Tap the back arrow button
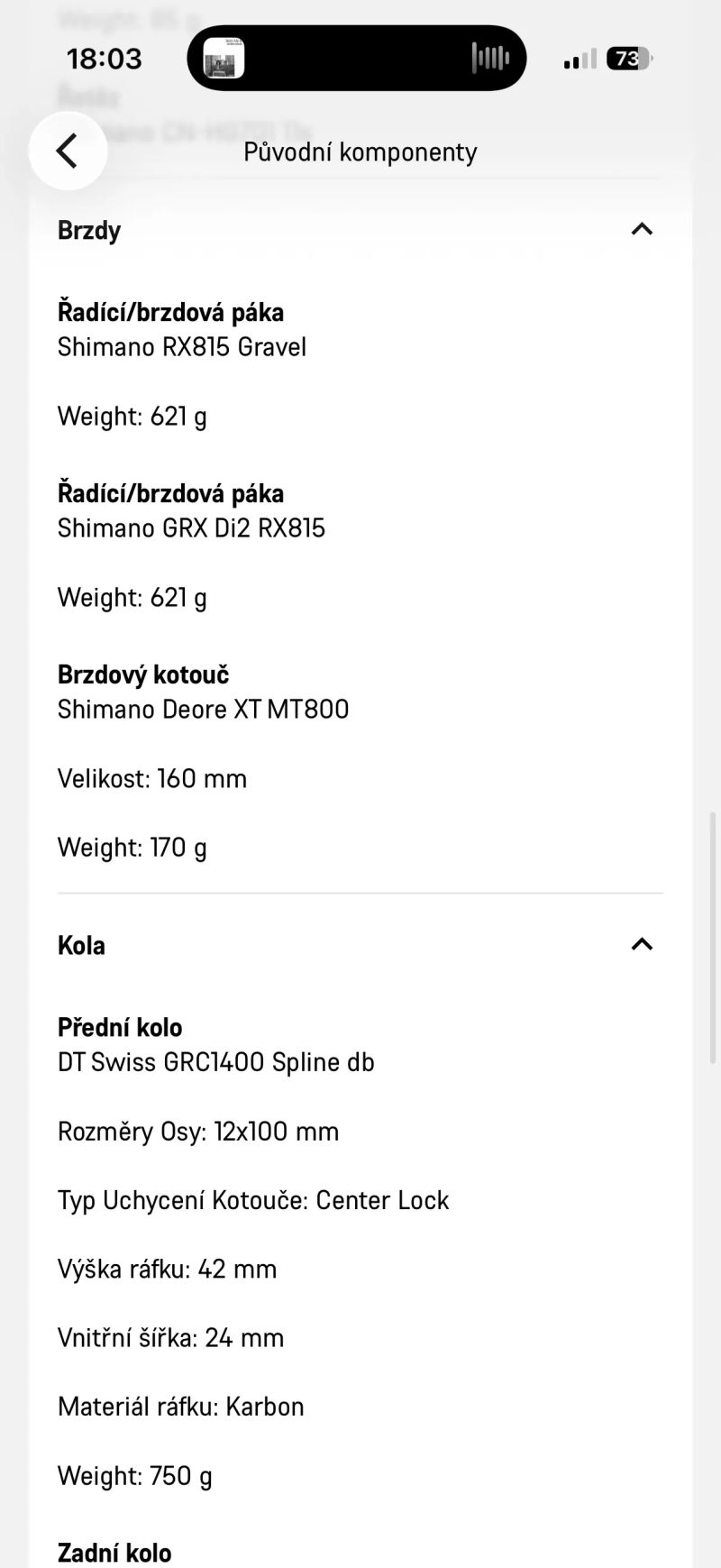Viewport: 721px width, 1568px height. pyautogui.click(x=68, y=151)
